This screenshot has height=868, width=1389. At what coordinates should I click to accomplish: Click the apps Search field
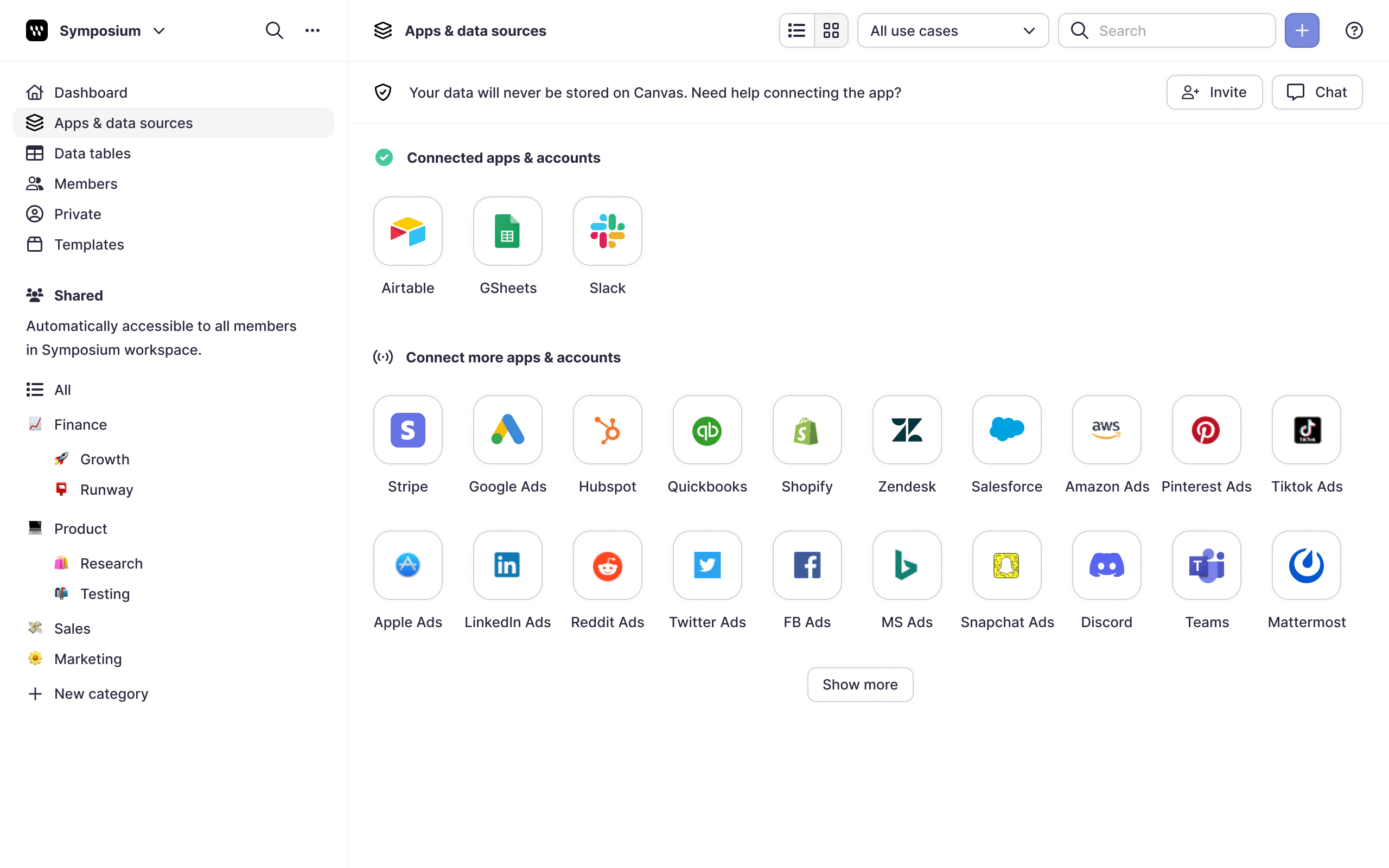pos(1167,30)
